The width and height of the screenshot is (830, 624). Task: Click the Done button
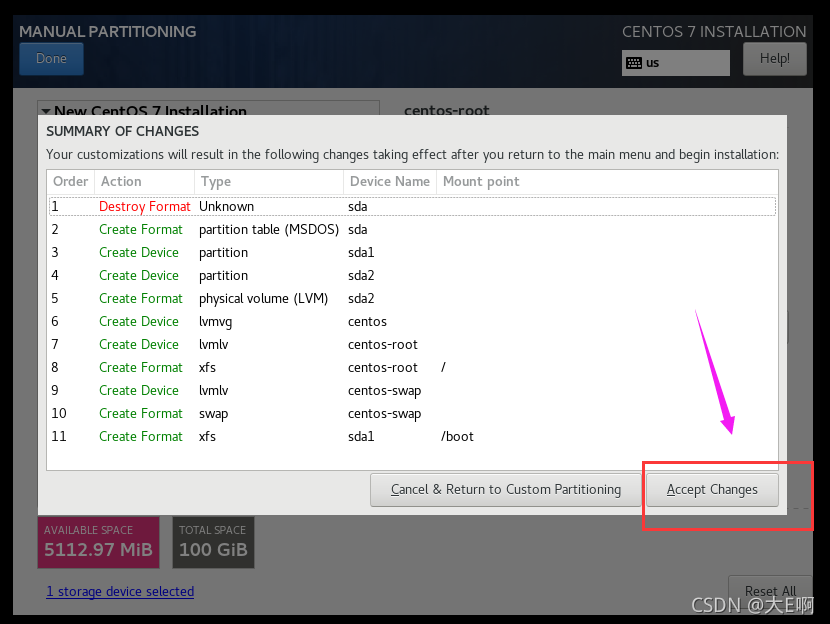51,58
